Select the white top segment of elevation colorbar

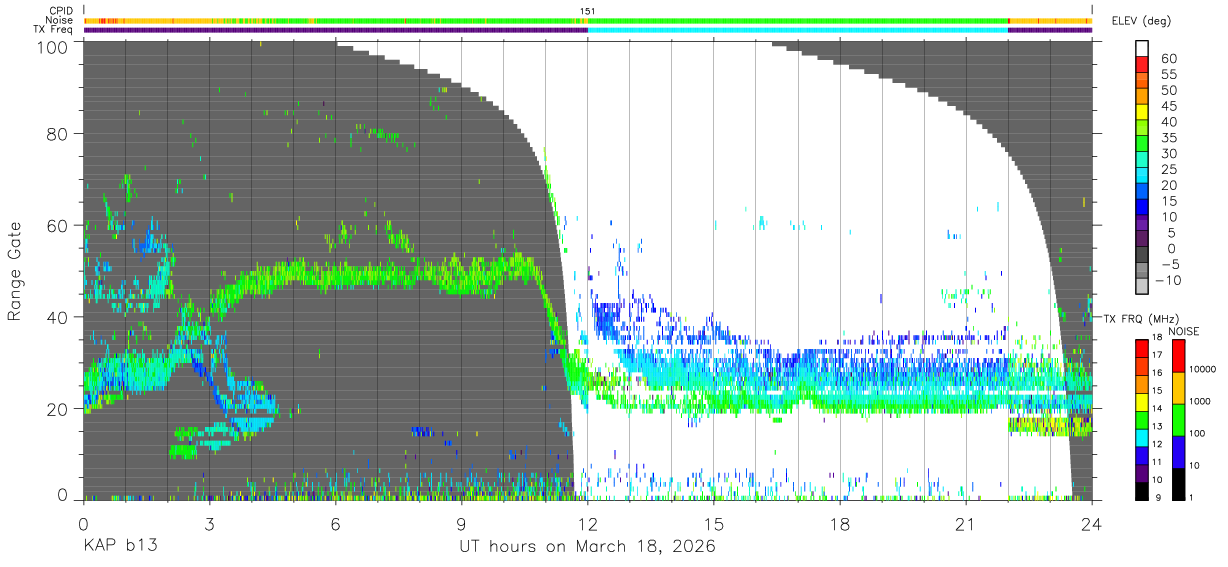pyautogui.click(x=1142, y=47)
